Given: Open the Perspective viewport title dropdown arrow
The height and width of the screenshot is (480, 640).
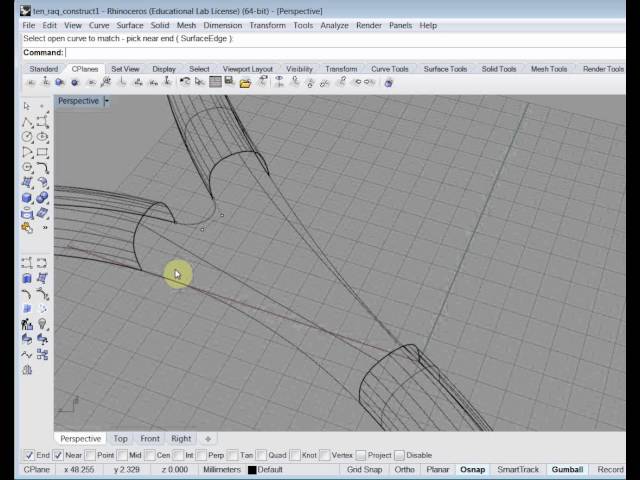Looking at the screenshot, I should click(107, 101).
